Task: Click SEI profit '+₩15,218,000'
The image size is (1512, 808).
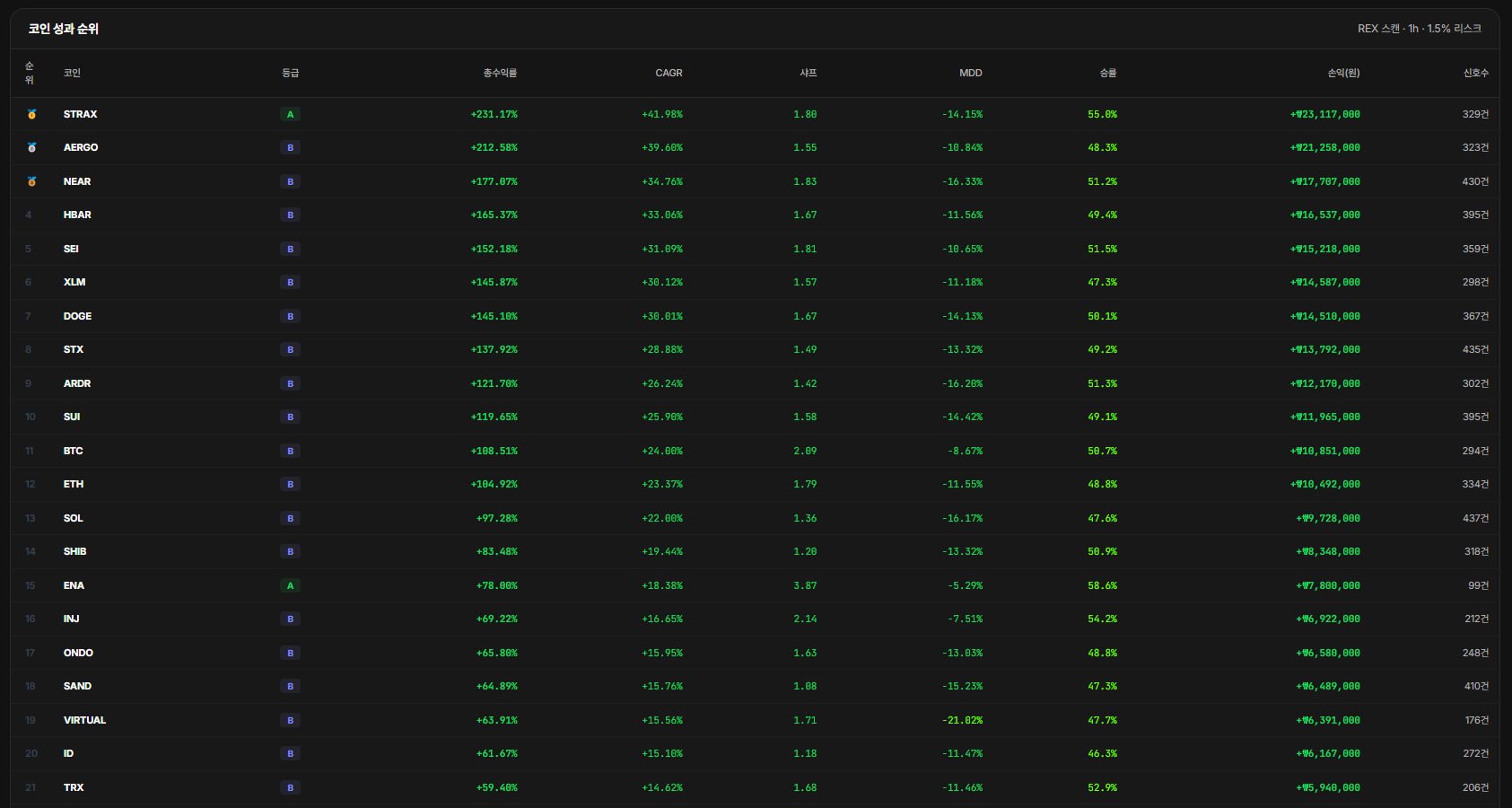Action: (x=1325, y=249)
